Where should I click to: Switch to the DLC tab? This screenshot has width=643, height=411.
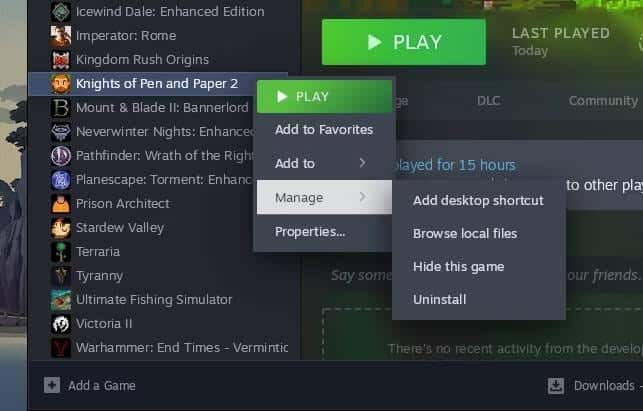click(488, 100)
